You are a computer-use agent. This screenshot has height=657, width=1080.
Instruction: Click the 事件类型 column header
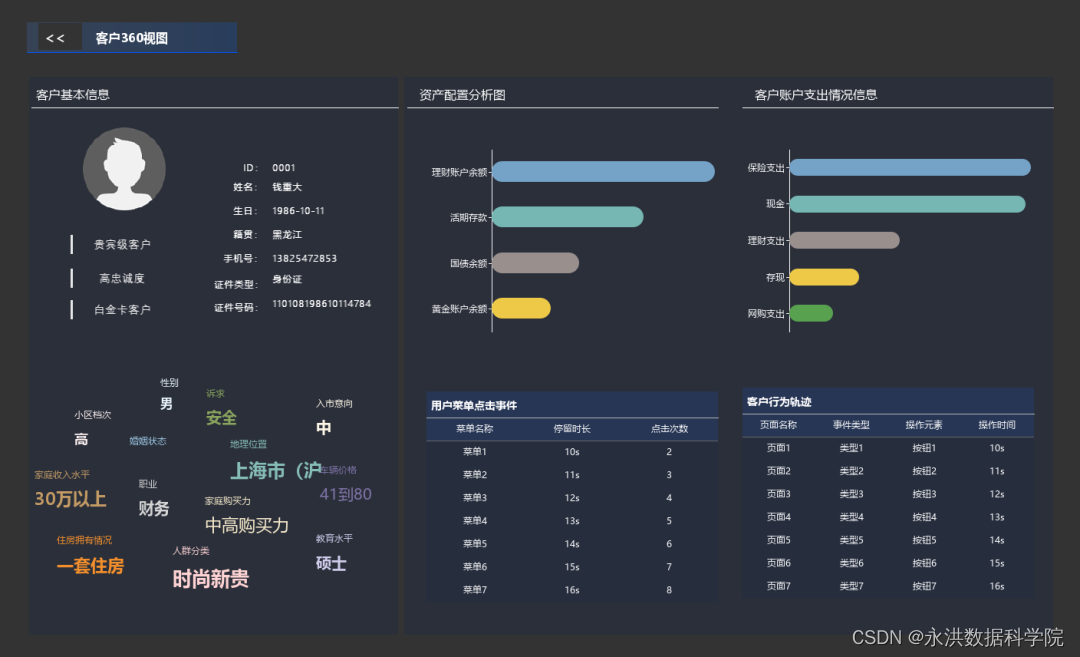click(851, 425)
